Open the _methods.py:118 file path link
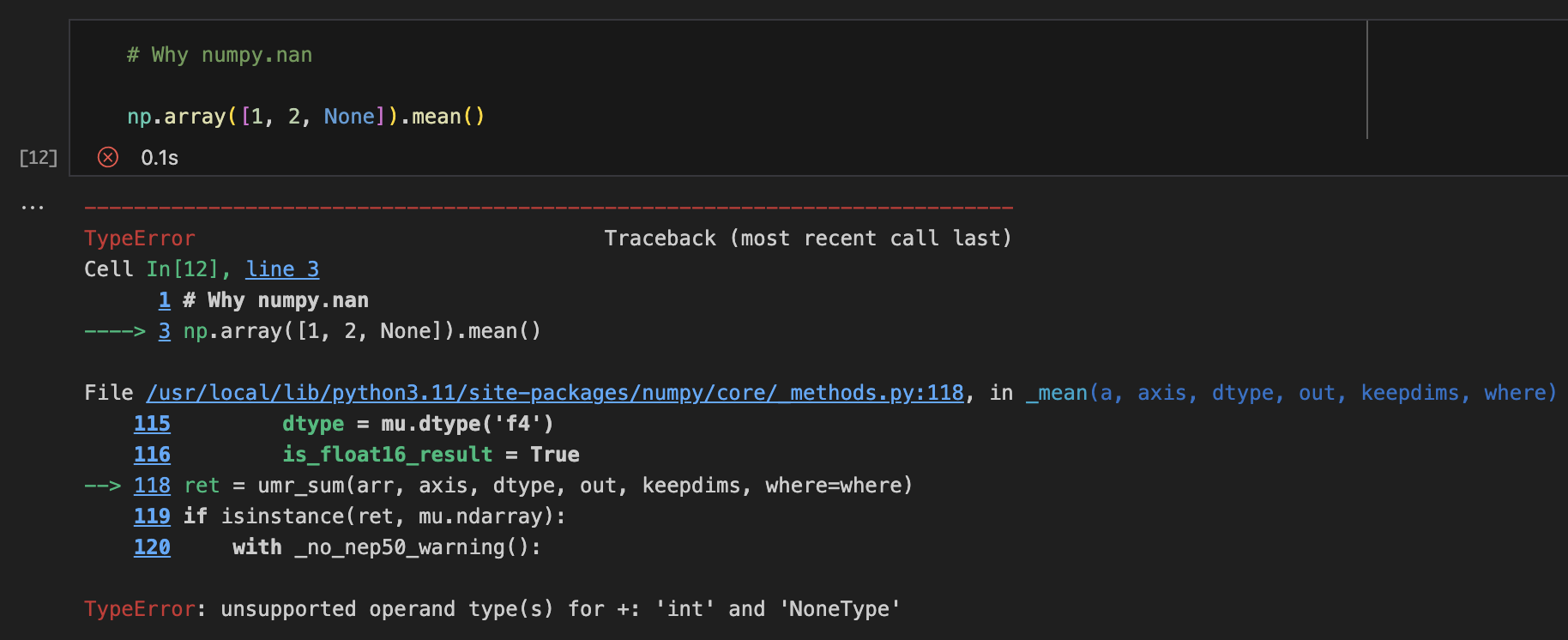 click(x=555, y=393)
